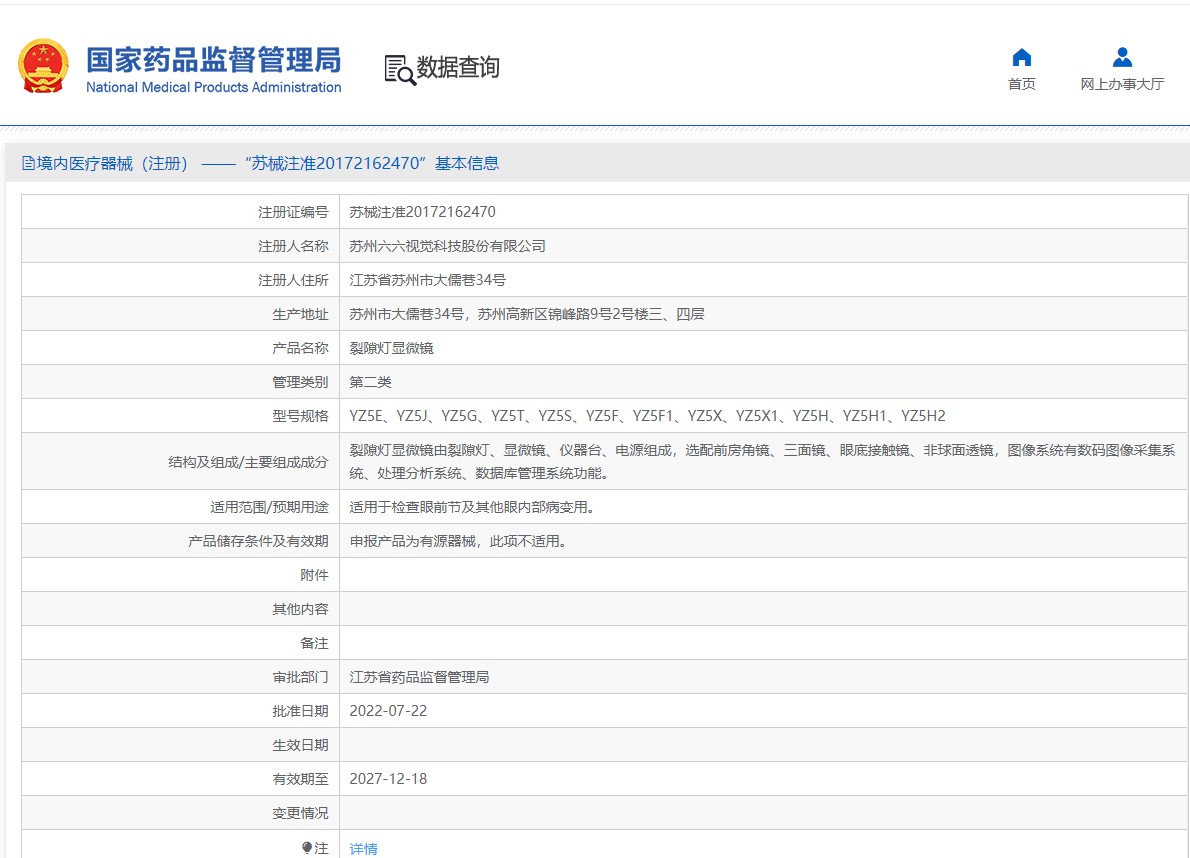Click the 生产地址 row label
This screenshot has height=858, width=1190.
tap(301, 314)
